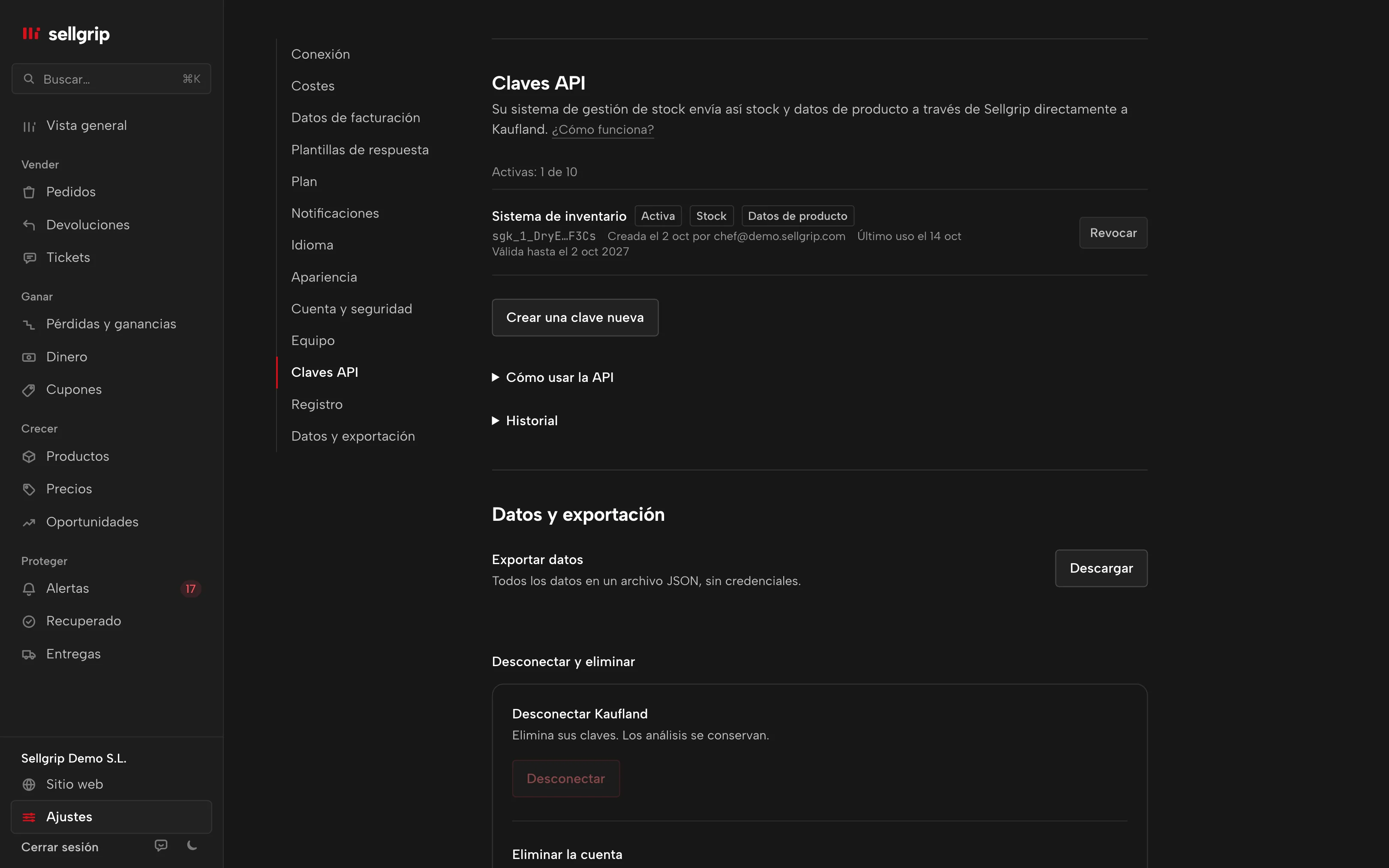Click the Precios price tag icon
The width and height of the screenshot is (1389, 868).
click(29, 489)
